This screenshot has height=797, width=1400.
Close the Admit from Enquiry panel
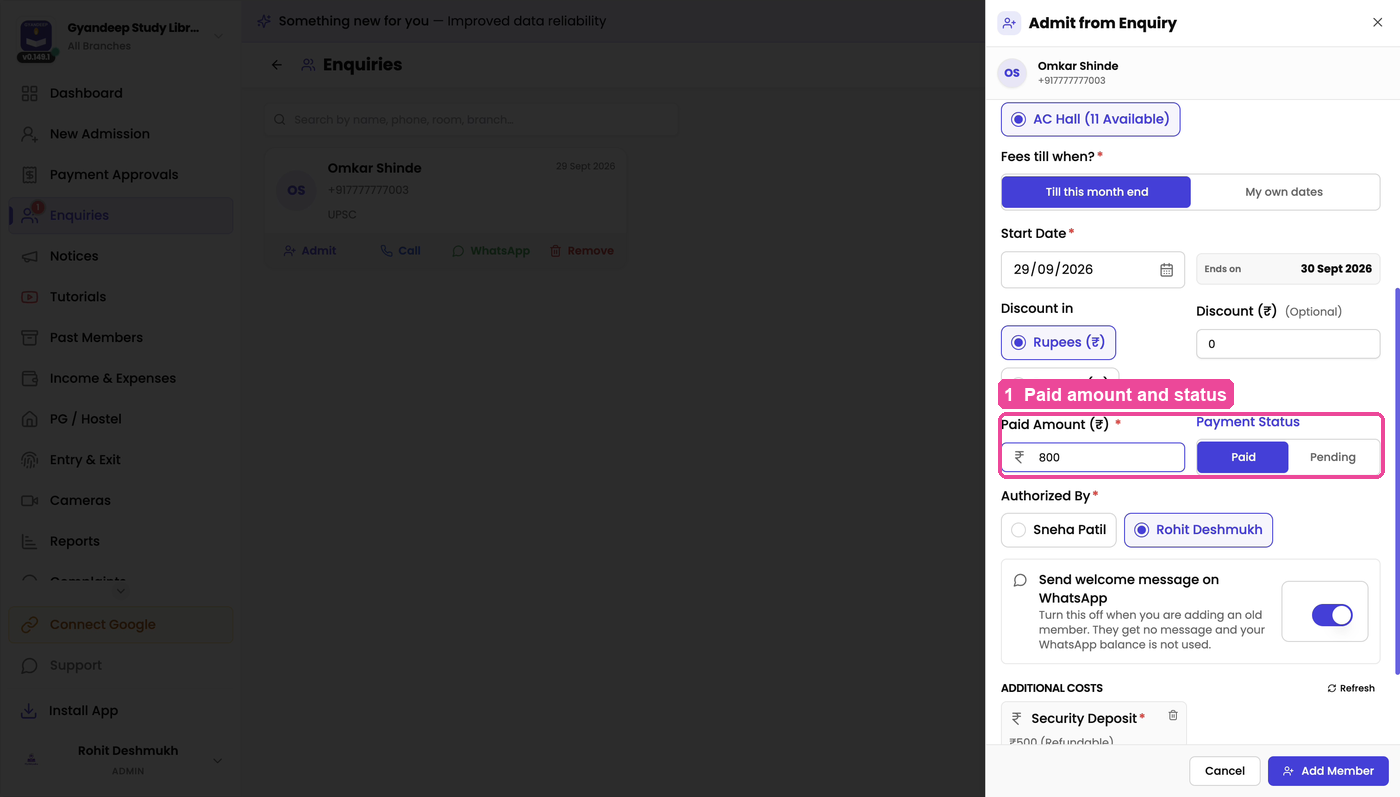tap(1378, 23)
